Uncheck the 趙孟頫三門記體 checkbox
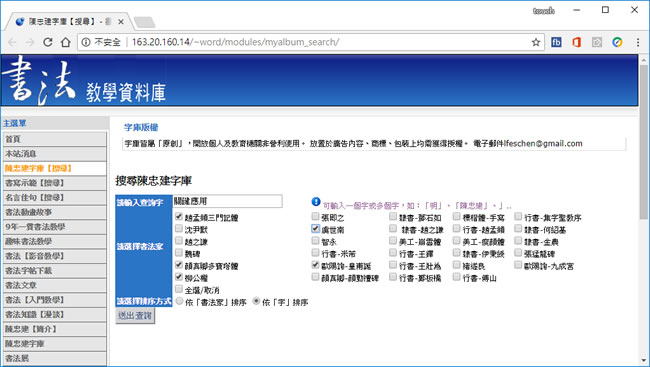 click(179, 216)
